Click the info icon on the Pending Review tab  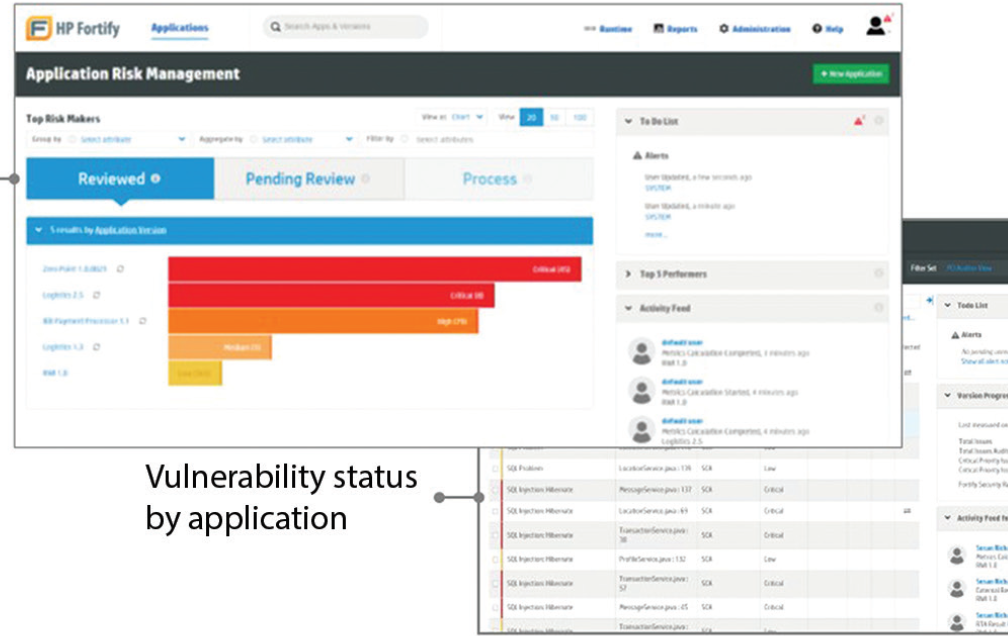366,179
